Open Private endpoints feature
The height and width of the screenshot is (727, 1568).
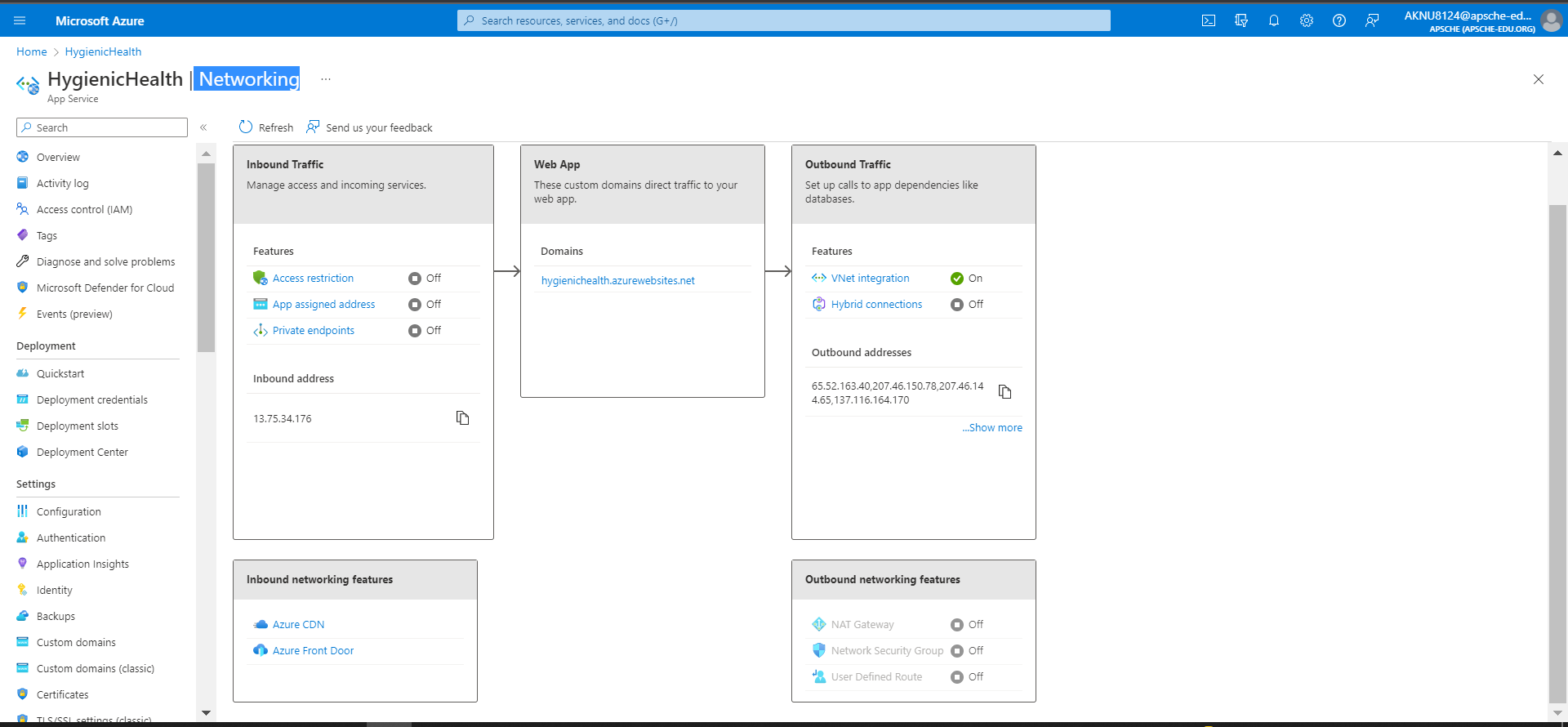coord(314,330)
